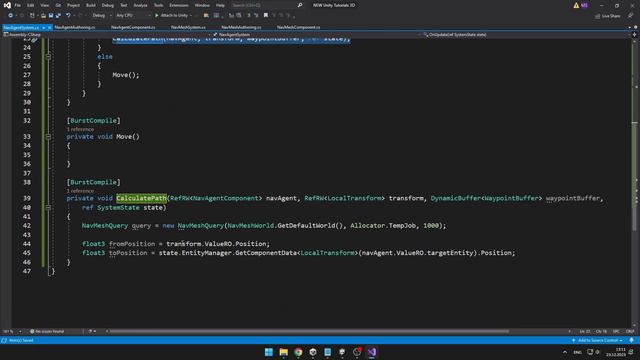Switch to NavMeshComponent.cs tab
The image size is (640, 360).
(x=298, y=27)
